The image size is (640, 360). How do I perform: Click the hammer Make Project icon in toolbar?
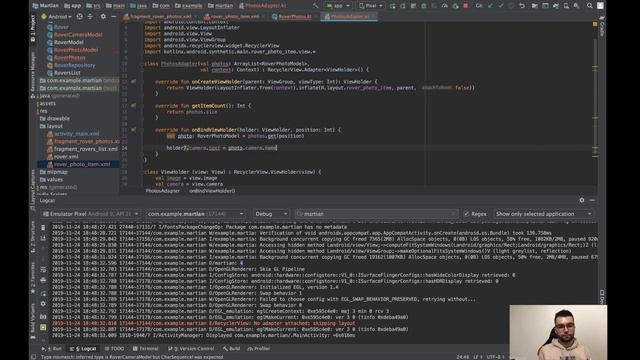click(x=316, y=6)
